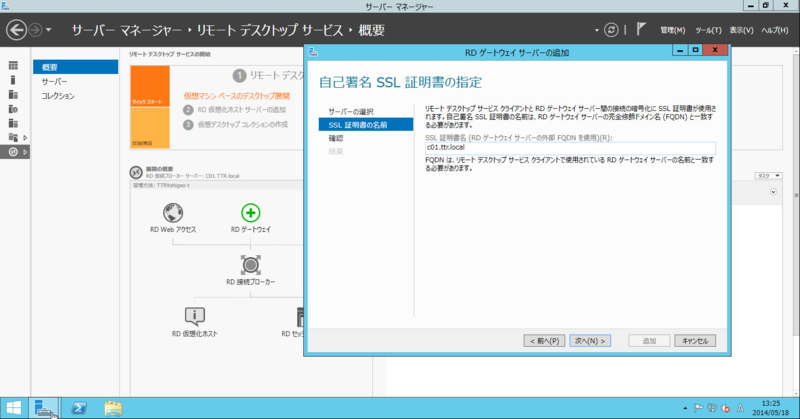
Task: Open the 仮想マシン ベースのデスクトップ展開 link
Action: tap(237, 95)
